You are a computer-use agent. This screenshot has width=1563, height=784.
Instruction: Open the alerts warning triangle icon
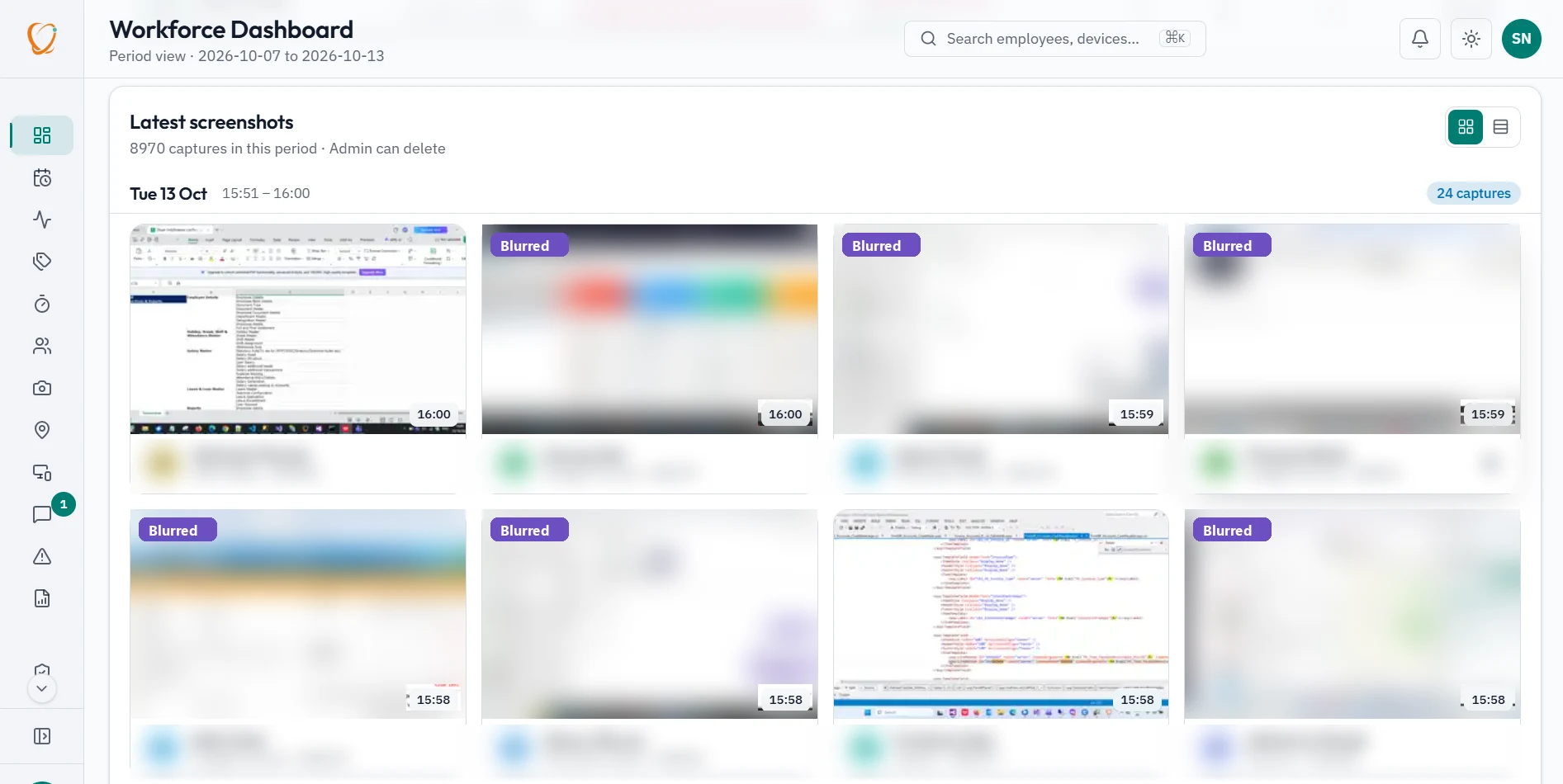(x=42, y=556)
